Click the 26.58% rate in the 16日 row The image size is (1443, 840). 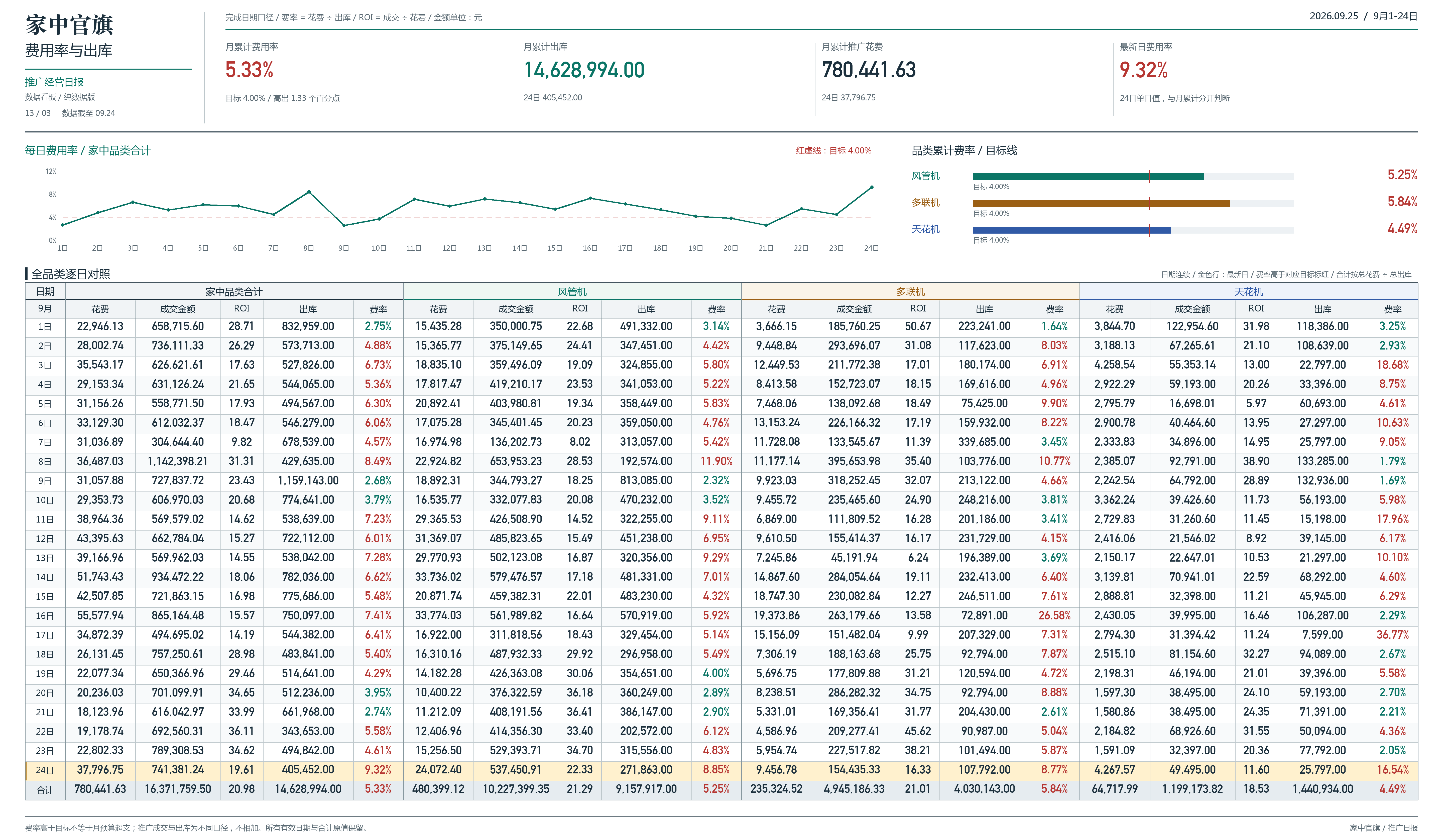coord(1055,616)
